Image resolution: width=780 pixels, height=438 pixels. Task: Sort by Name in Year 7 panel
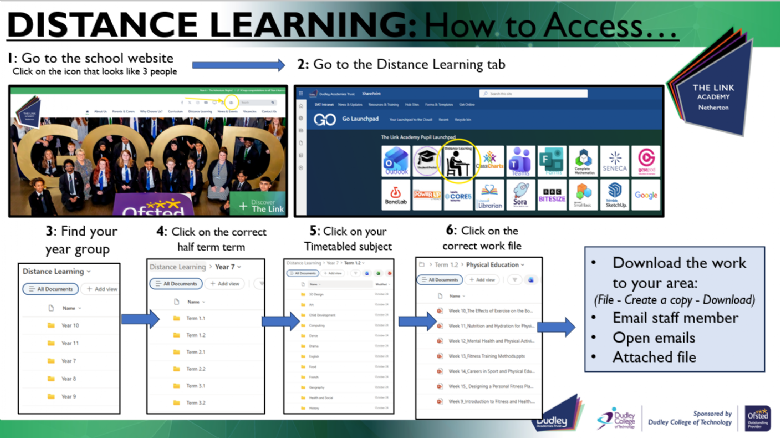click(196, 302)
